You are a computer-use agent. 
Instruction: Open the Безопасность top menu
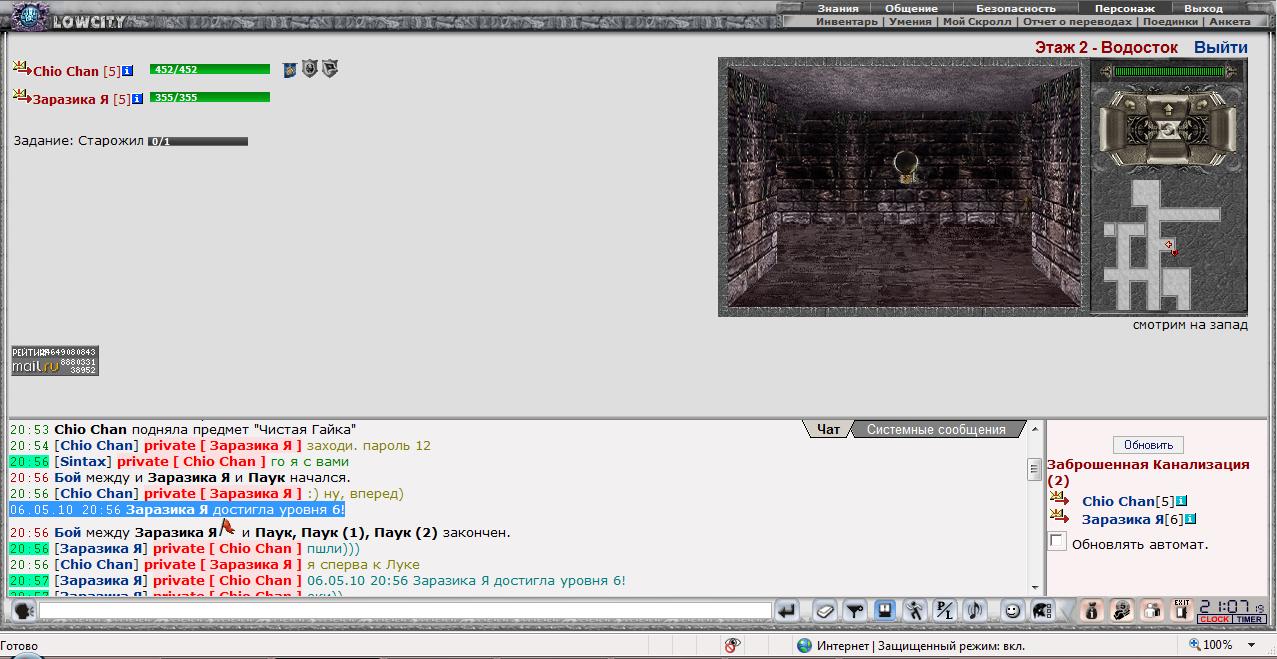pyautogui.click(x=1016, y=8)
